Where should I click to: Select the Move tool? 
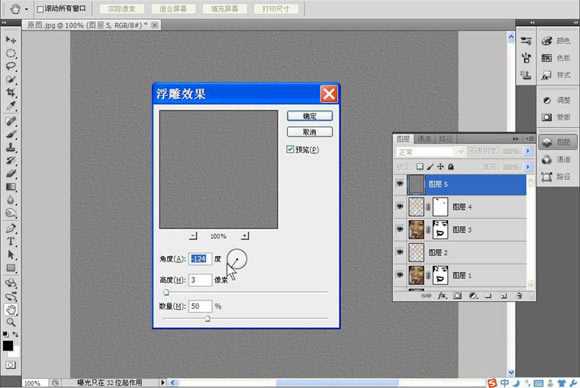[11, 40]
